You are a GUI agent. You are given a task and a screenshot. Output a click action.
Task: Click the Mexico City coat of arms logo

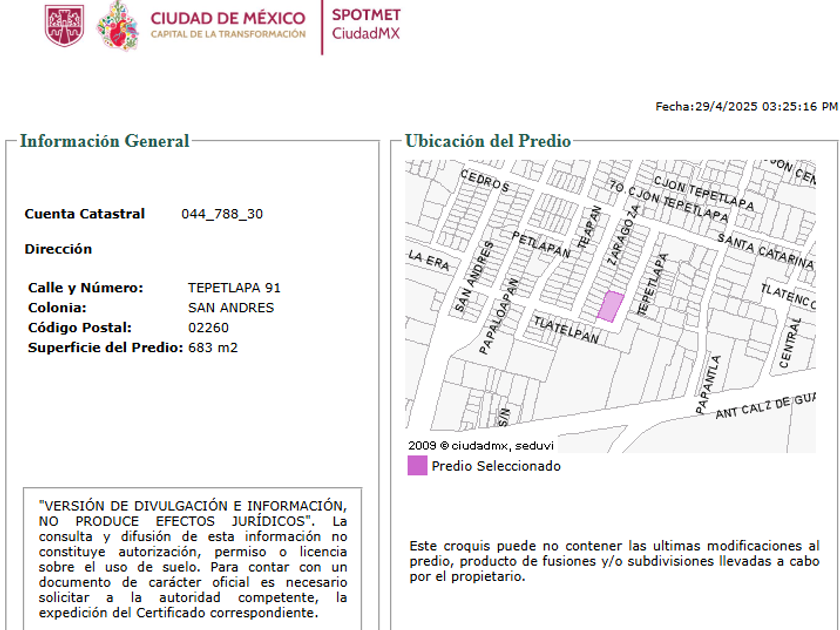click(x=64, y=25)
